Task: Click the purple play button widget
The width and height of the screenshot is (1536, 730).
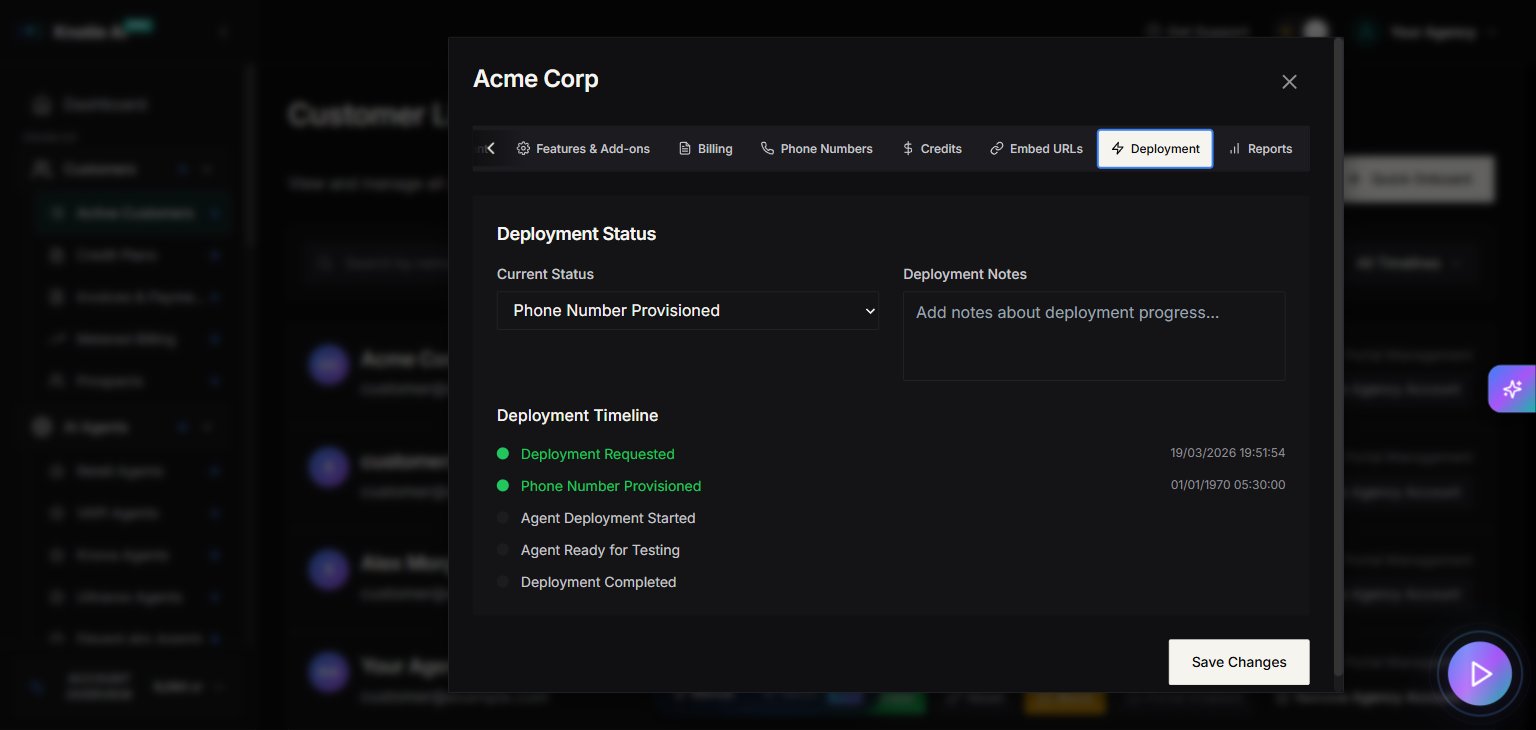Action: 1480,674
